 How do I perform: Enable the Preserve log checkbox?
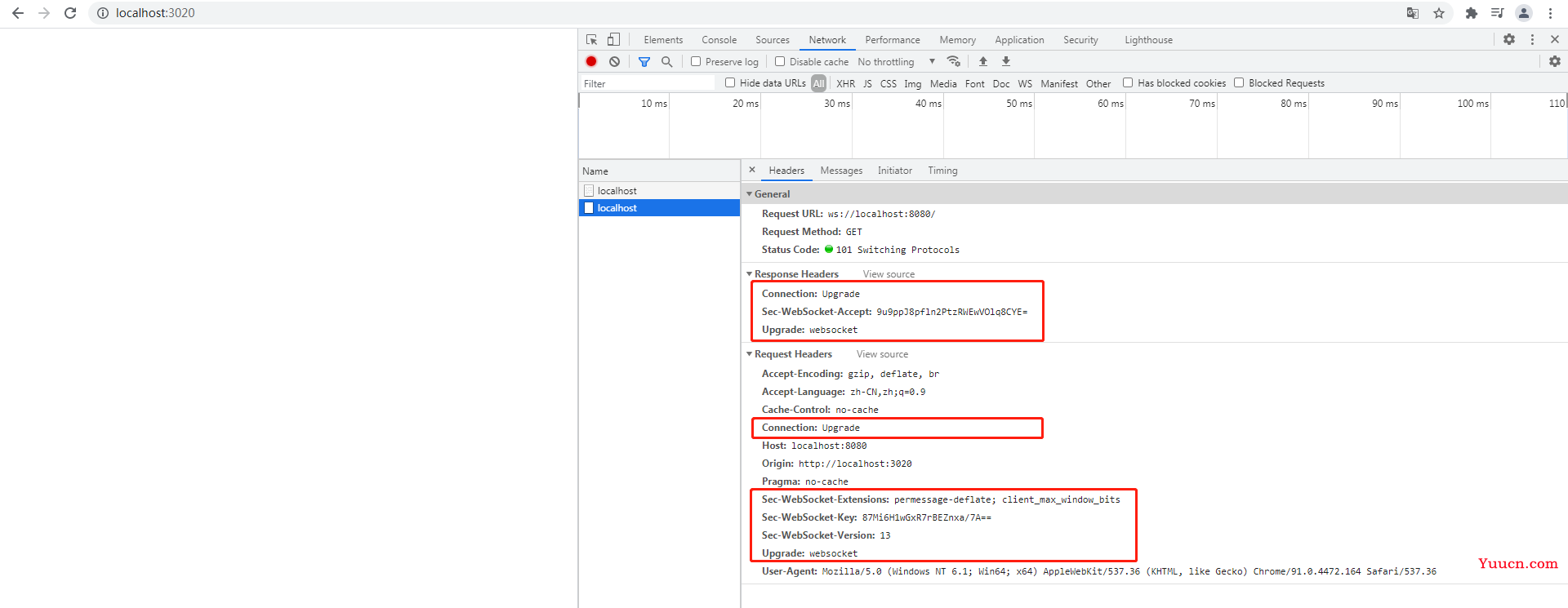click(x=696, y=61)
